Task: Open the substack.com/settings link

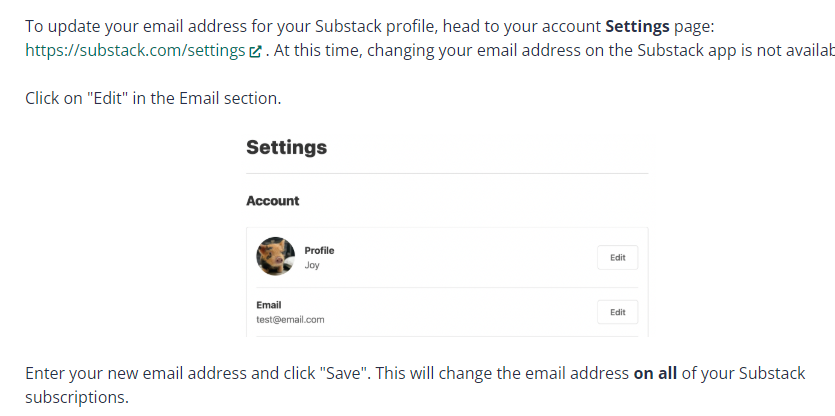Action: [135, 51]
